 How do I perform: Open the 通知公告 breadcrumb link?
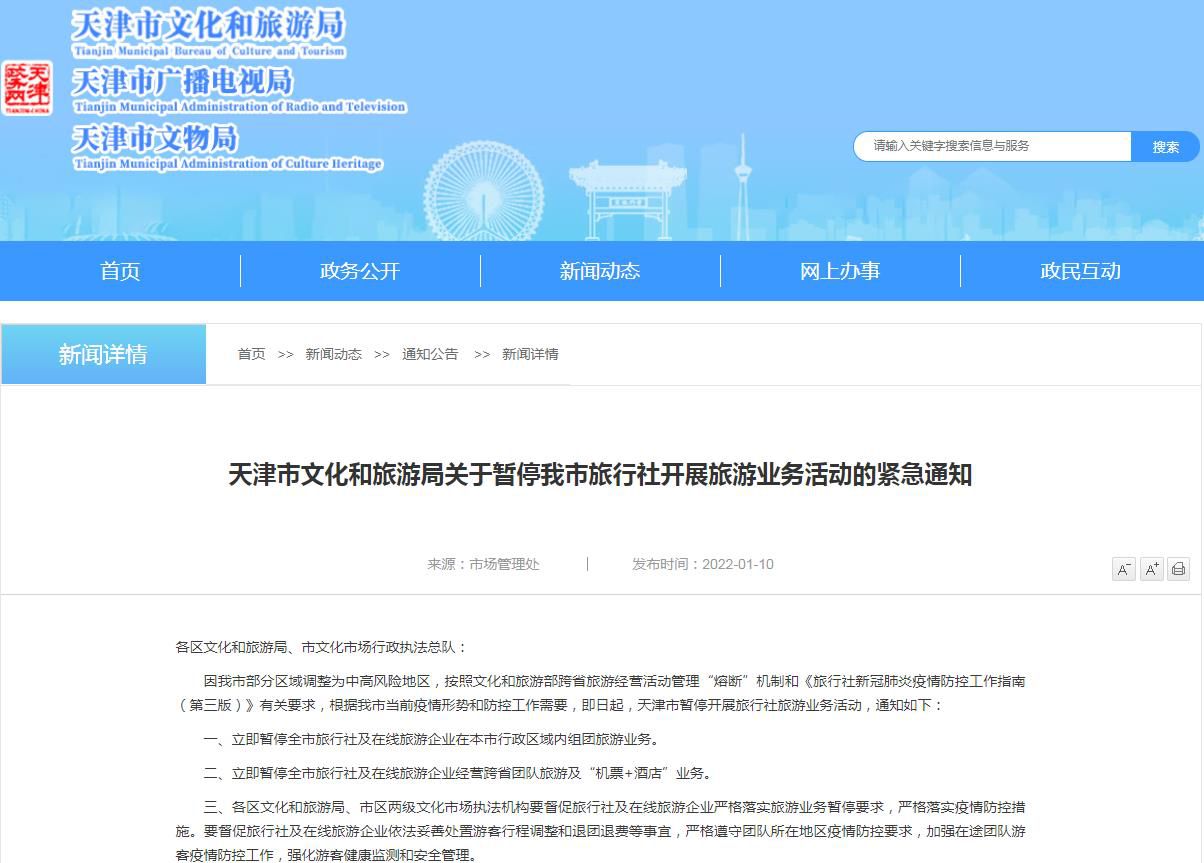(x=429, y=354)
